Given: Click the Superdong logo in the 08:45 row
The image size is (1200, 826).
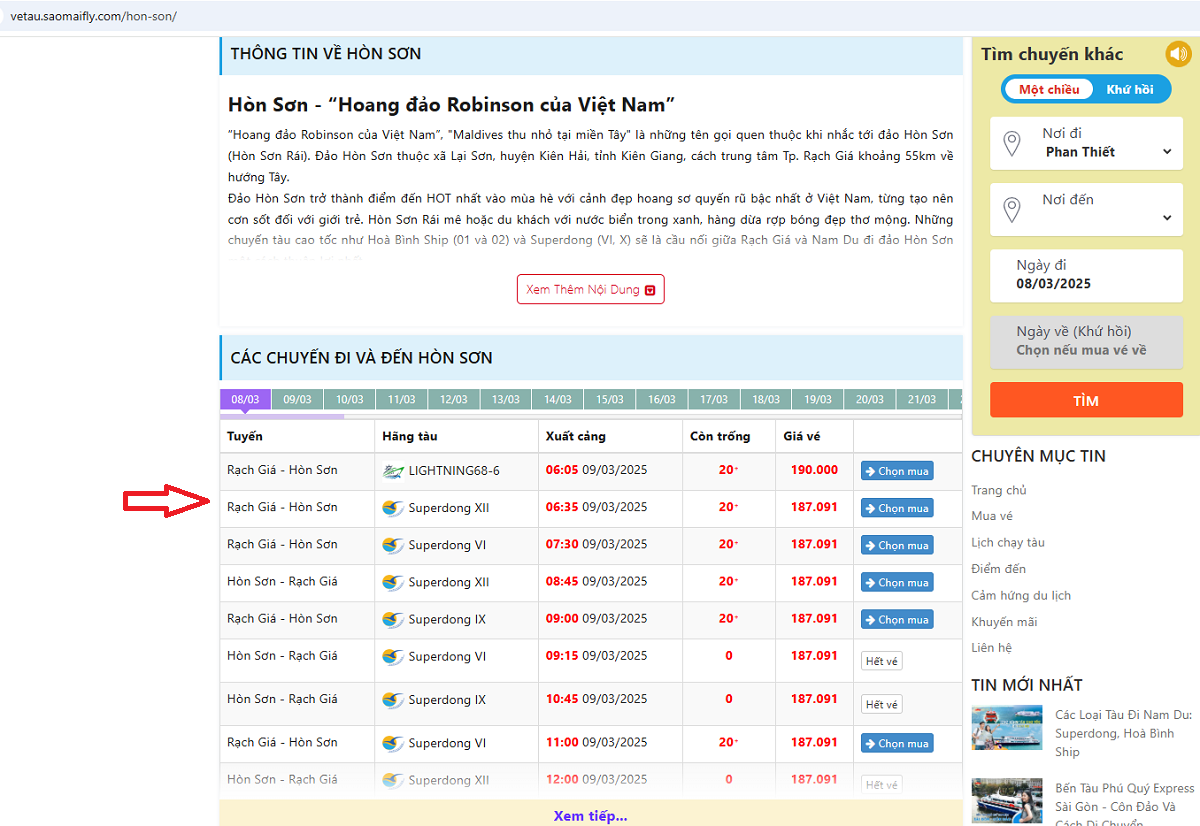Looking at the screenshot, I should coord(393,582).
